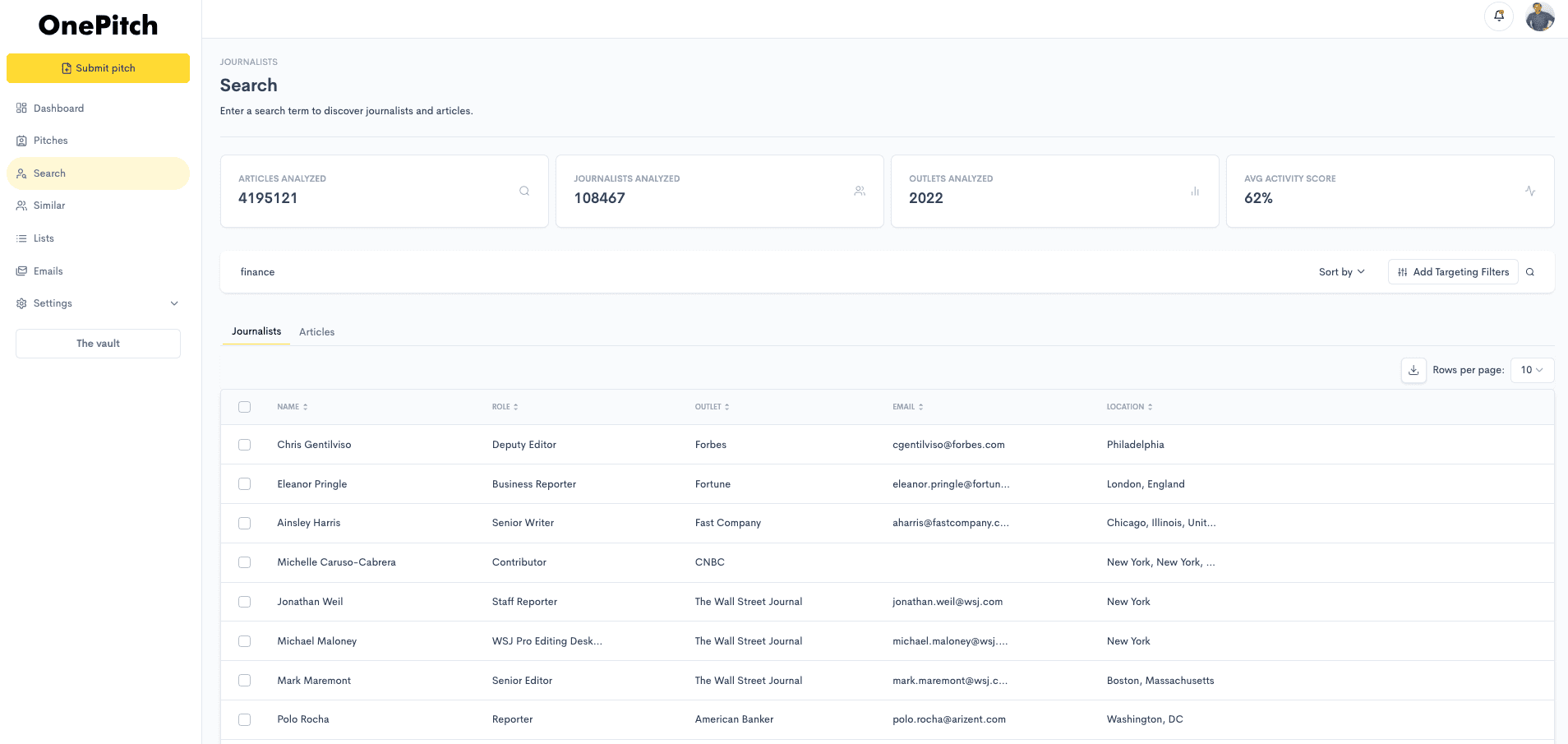Check the box for Jonathan Weil
The height and width of the screenshot is (744, 1568).
point(244,602)
